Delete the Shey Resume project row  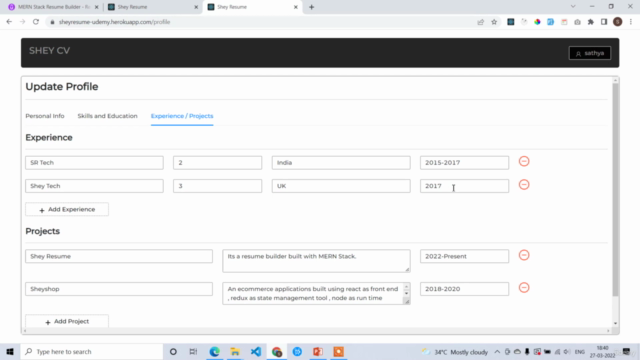click(x=524, y=255)
